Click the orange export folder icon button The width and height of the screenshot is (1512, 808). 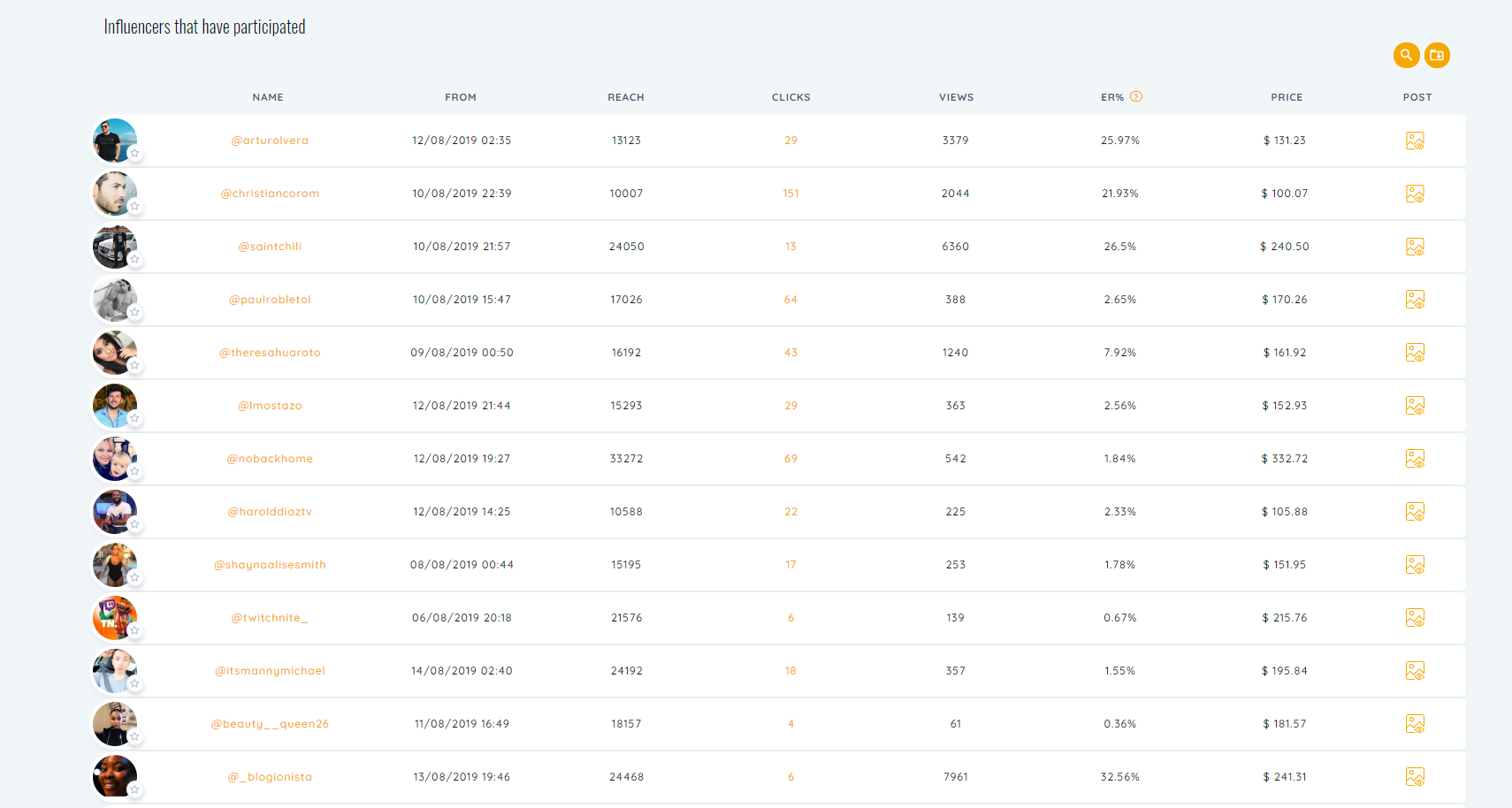[1437, 55]
